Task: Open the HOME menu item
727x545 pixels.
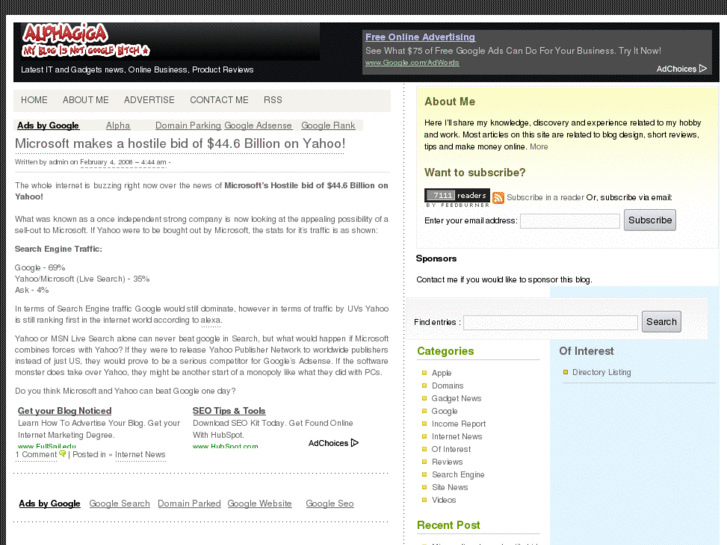Action: point(34,100)
